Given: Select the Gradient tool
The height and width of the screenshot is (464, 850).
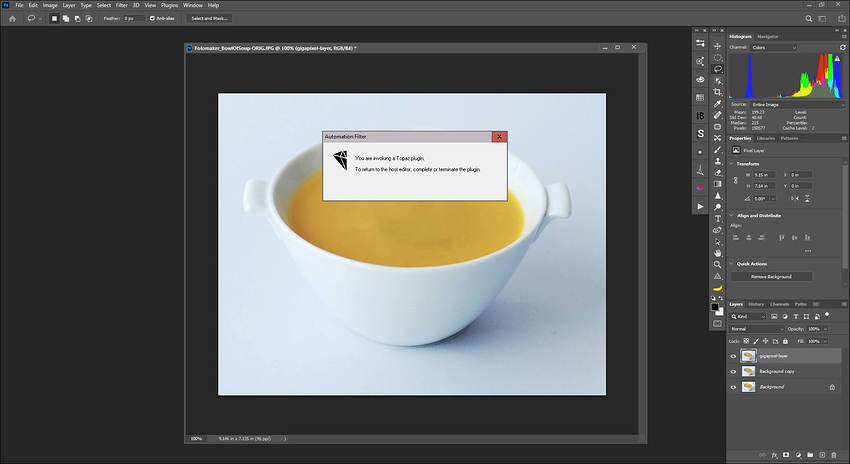Looking at the screenshot, I should (x=717, y=184).
